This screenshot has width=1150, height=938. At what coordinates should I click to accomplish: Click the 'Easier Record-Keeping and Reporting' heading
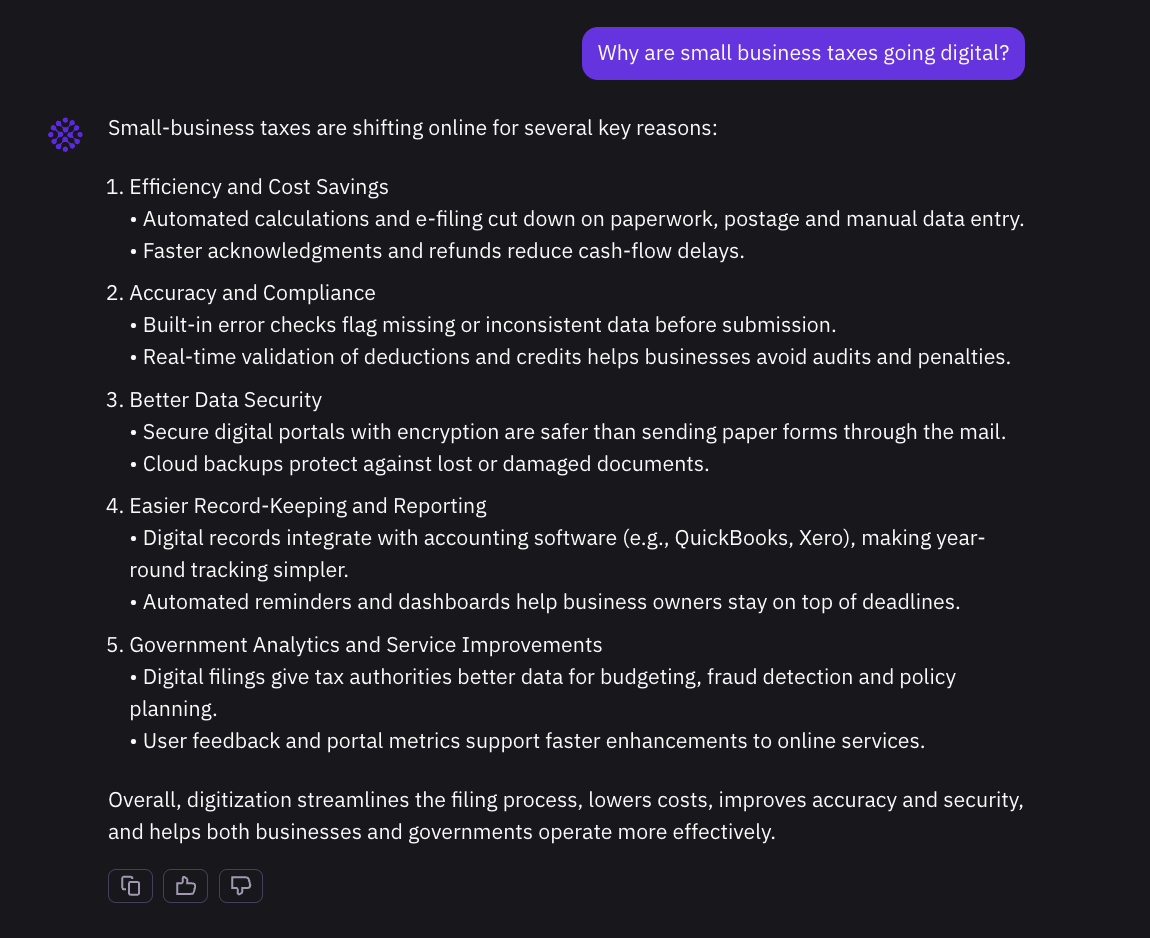click(307, 505)
